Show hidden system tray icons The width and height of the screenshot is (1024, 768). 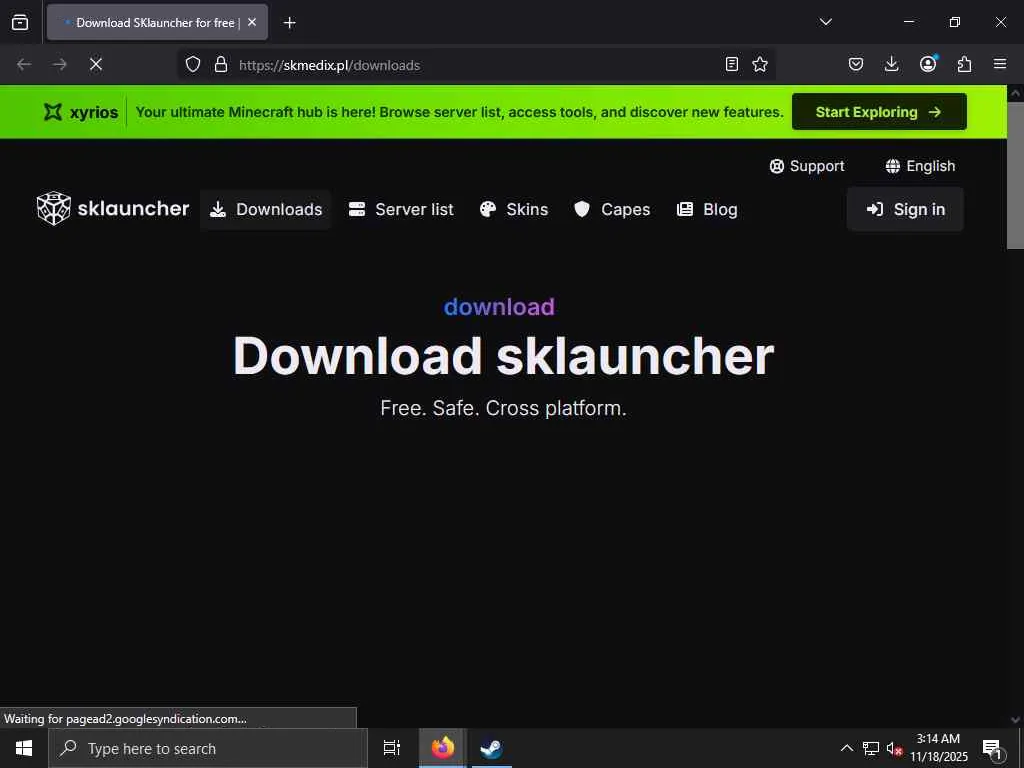coord(846,748)
